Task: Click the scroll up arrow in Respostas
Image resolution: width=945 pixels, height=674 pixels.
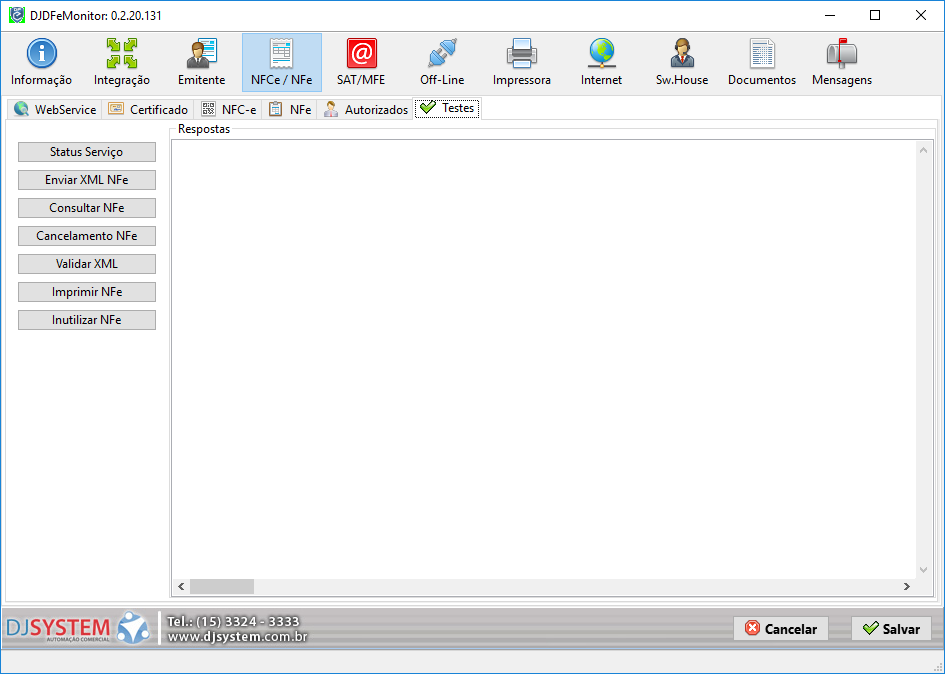Action: tap(923, 150)
